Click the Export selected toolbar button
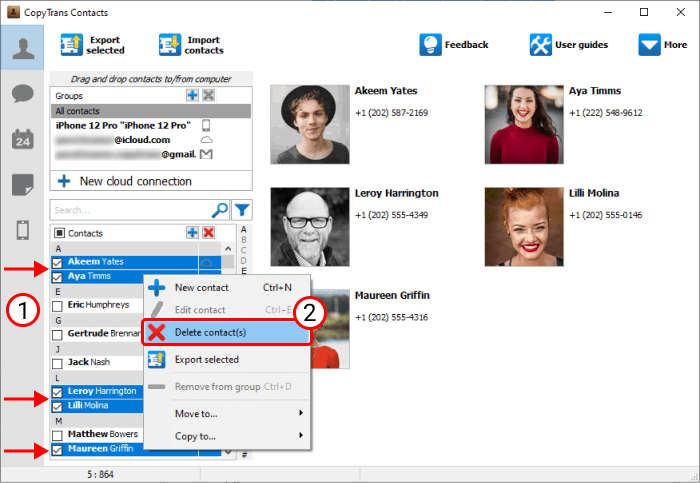This screenshot has height=483, width=700. [x=93, y=45]
